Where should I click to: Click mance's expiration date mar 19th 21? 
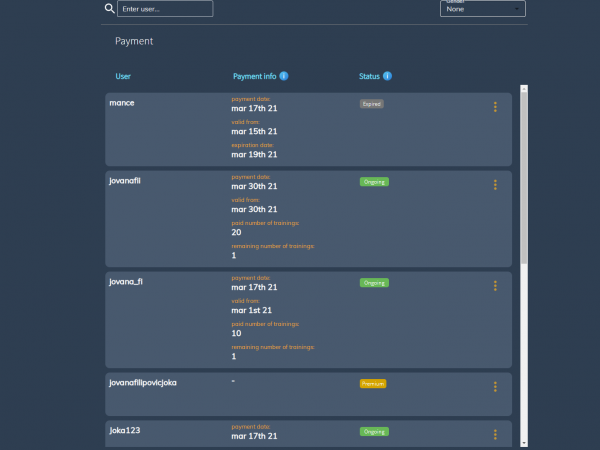[x=254, y=155]
